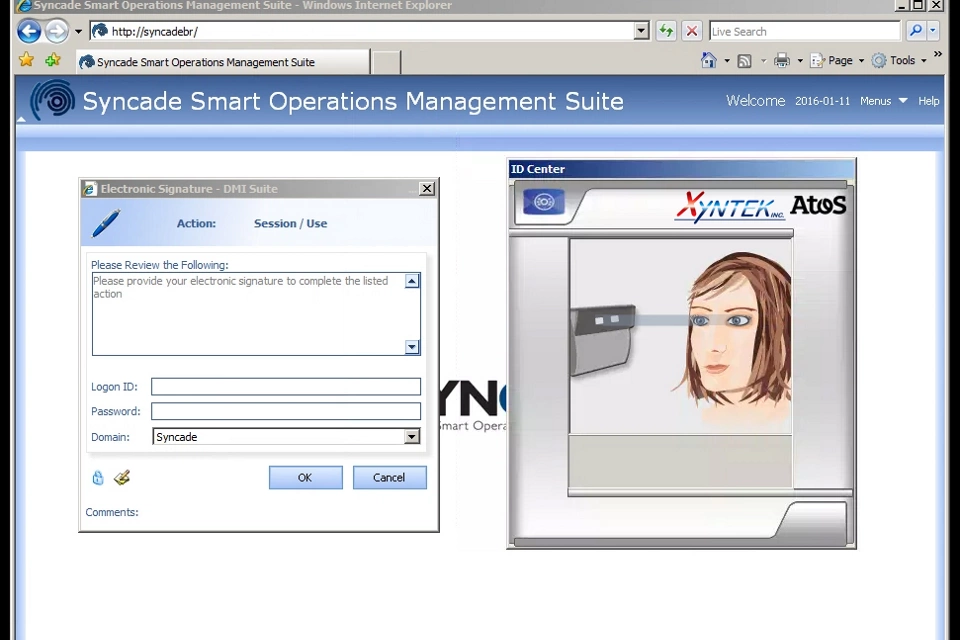Click the ID Center eye scanner icon
960x640 pixels.
pos(544,203)
